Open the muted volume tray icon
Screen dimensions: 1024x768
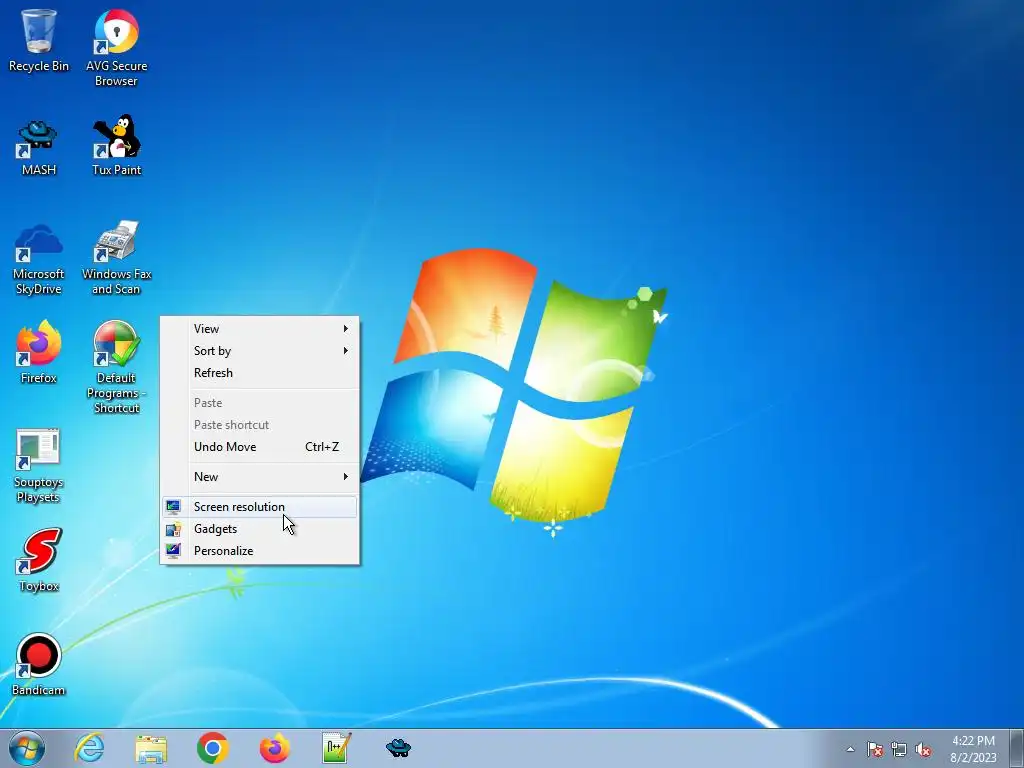(923, 750)
